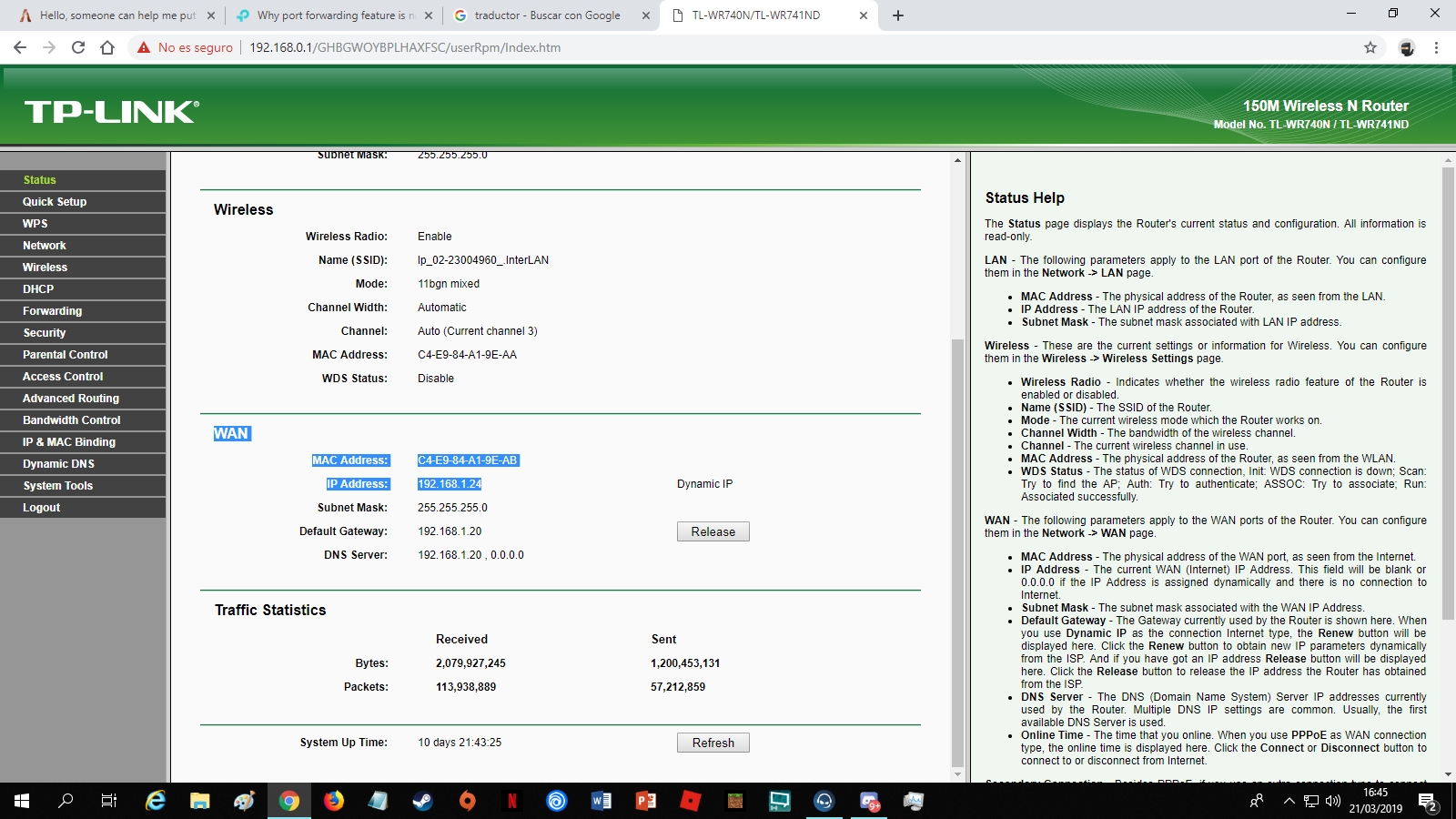Screen dimensions: 1456x819
Task: Click the 'No es seguro' security warning
Action: [x=185, y=47]
